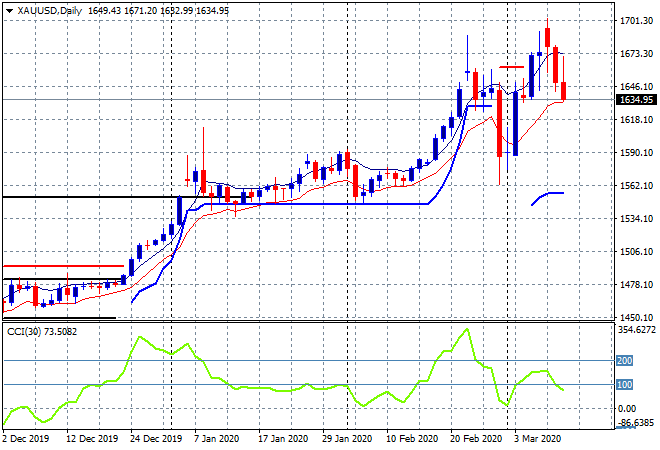
Task: Click the 7 Jan 2020 date label
Action: point(216,439)
